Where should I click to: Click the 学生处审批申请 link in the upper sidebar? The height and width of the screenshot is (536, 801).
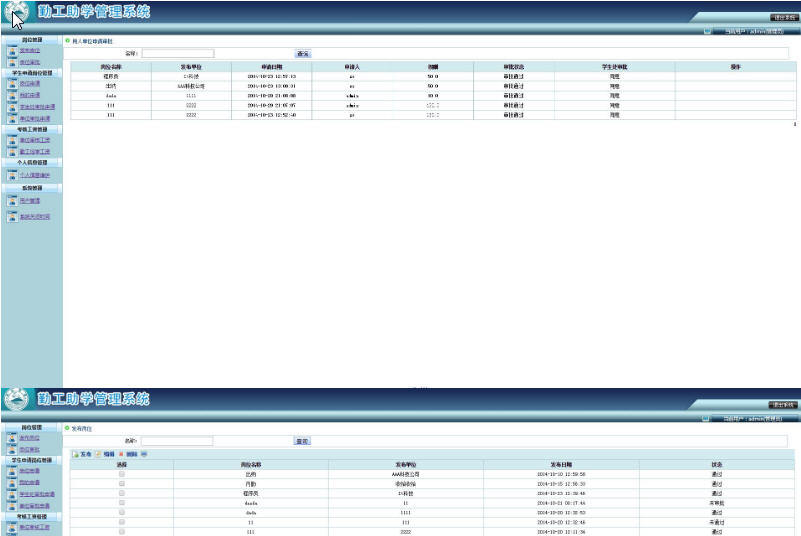coord(37,107)
